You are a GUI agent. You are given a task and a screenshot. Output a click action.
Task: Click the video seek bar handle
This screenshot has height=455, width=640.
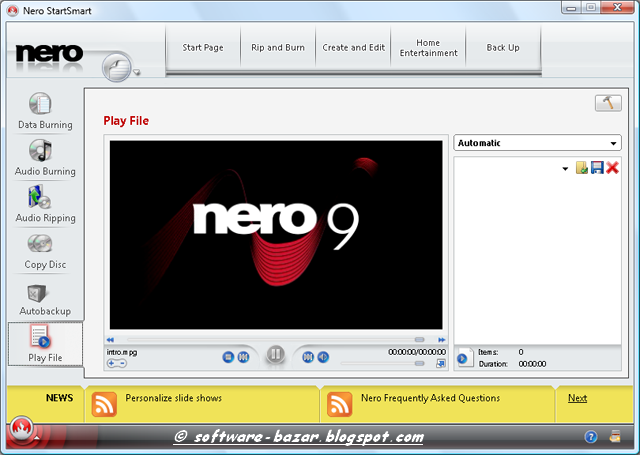tap(419, 340)
